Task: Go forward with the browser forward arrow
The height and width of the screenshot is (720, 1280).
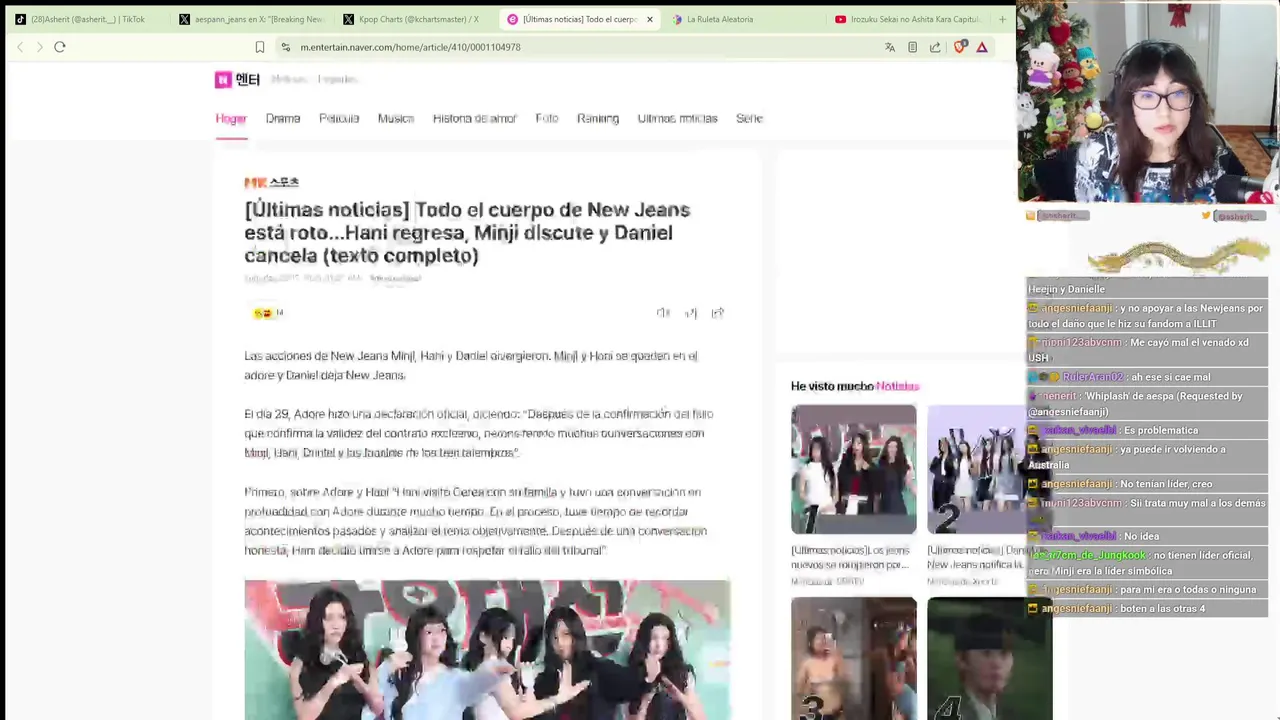Action: coord(40,47)
